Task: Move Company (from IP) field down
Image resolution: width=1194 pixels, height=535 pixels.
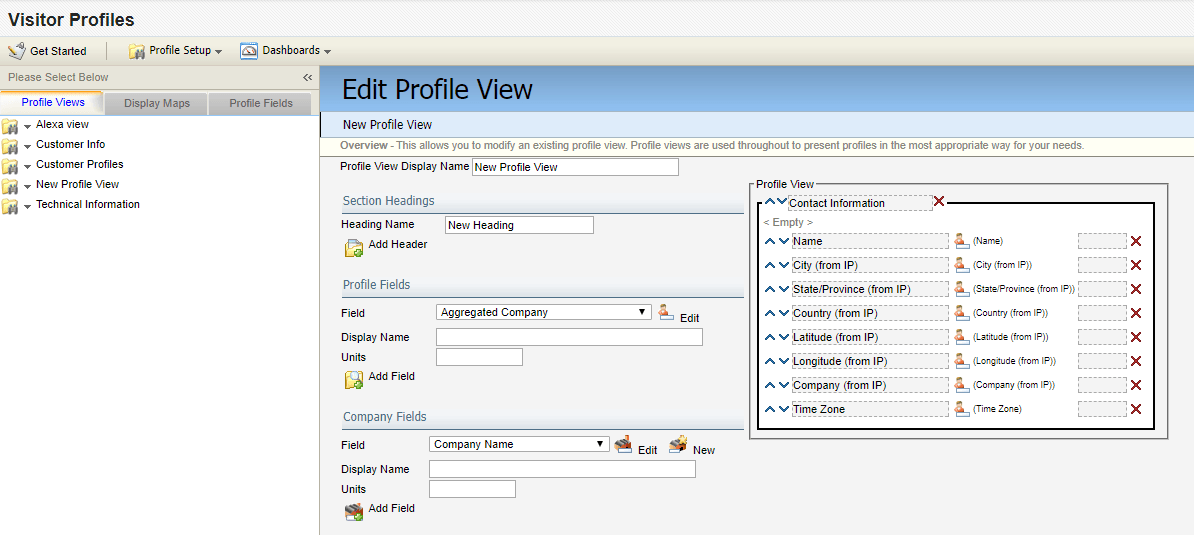Action: click(x=784, y=385)
